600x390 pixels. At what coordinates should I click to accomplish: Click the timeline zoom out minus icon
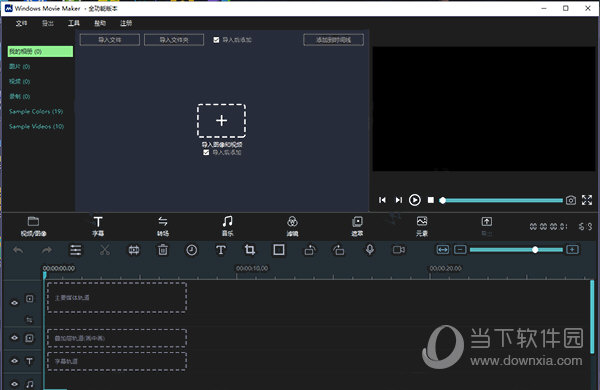click(460, 250)
